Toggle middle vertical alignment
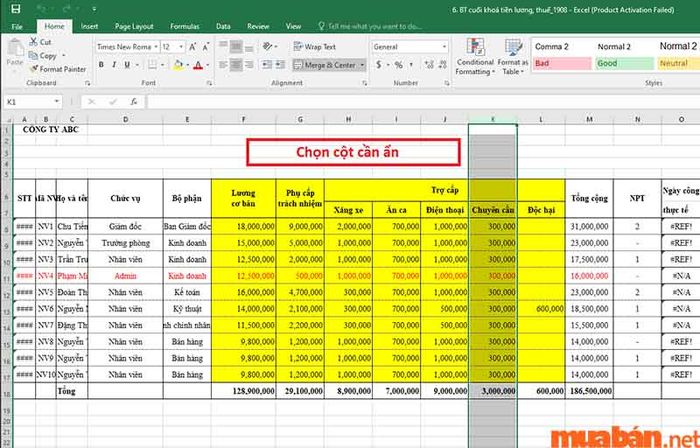The width and height of the screenshot is (700, 448). click(236, 47)
